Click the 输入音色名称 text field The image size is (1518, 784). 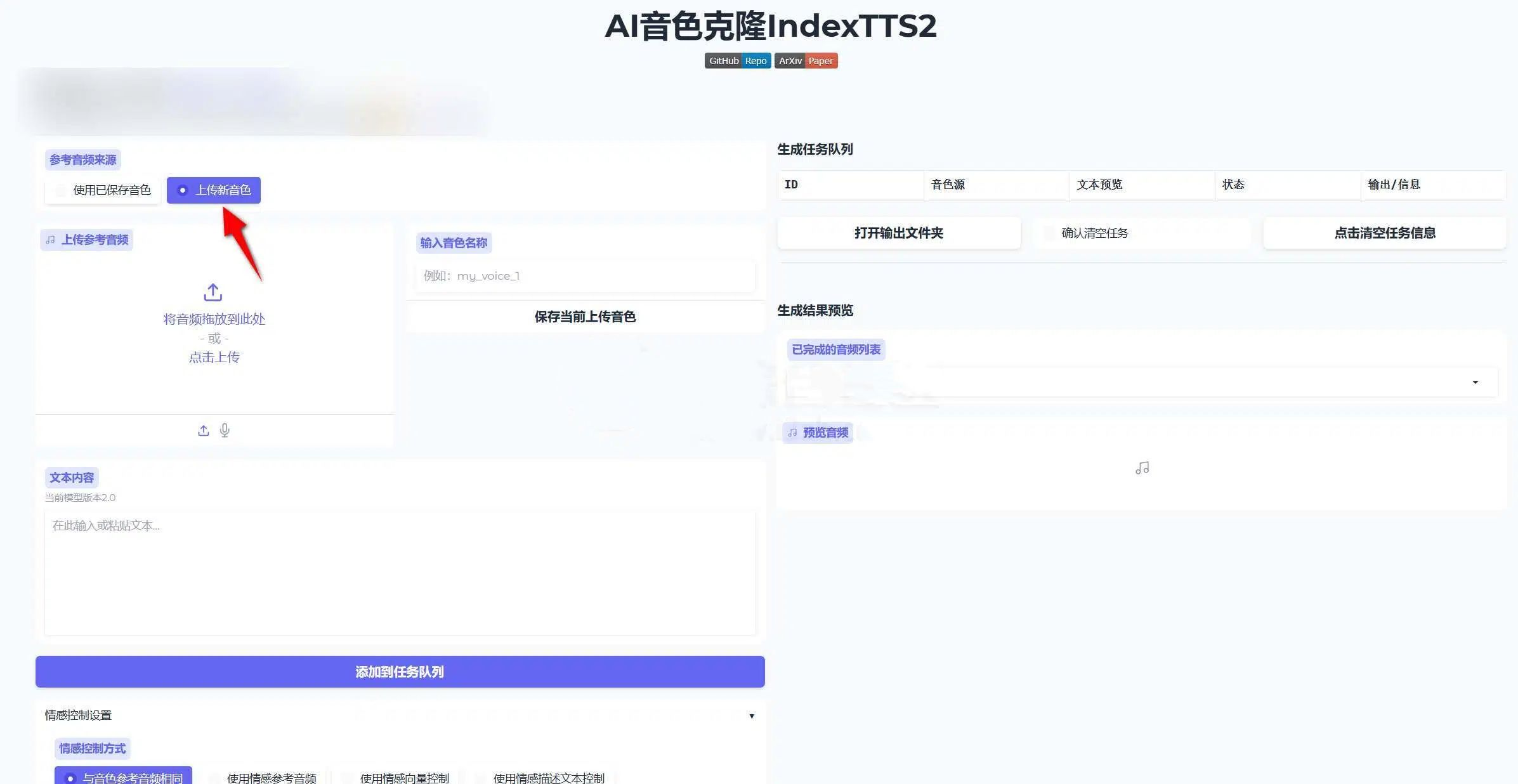point(585,276)
